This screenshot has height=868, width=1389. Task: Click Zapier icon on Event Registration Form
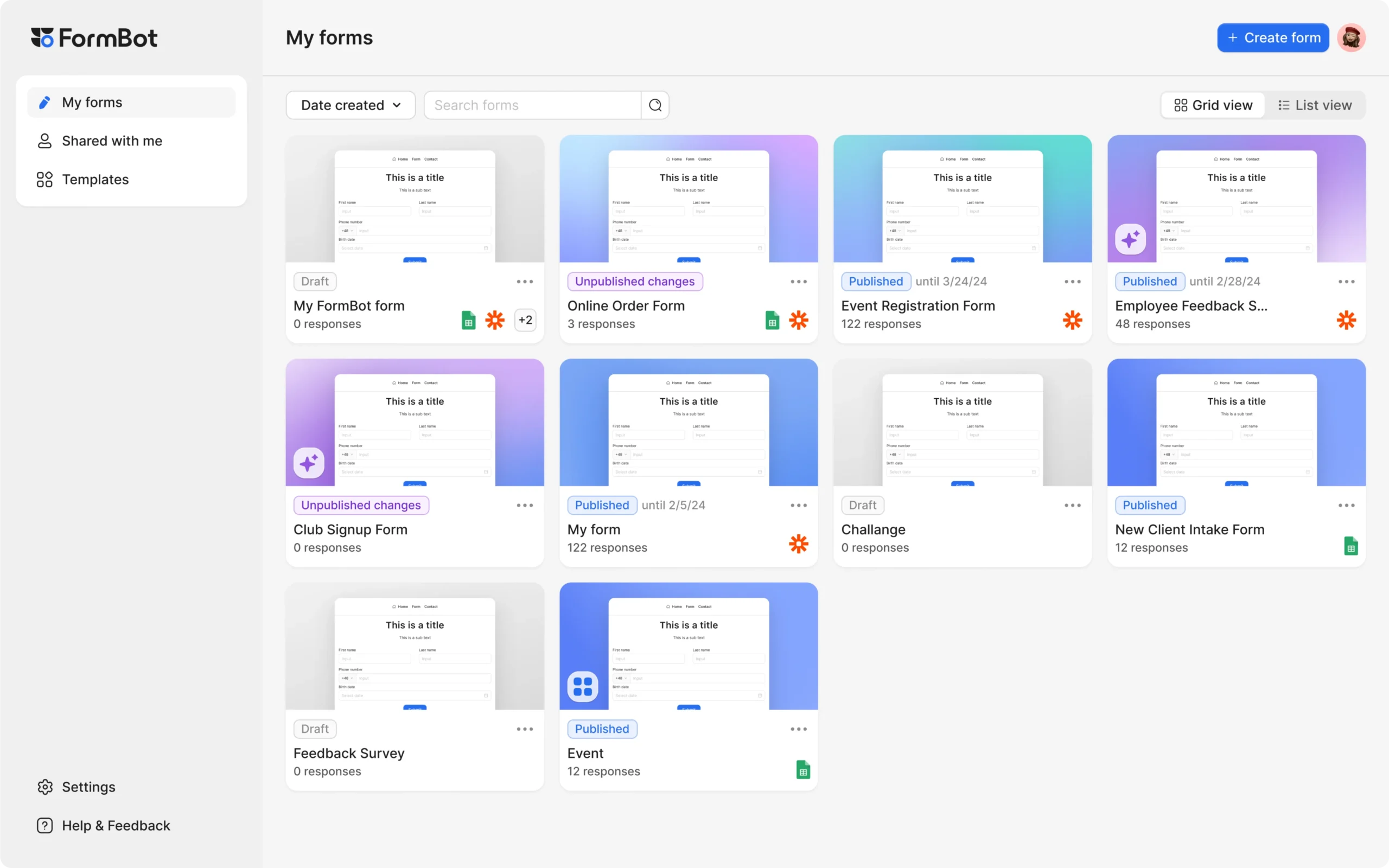coord(1072,320)
